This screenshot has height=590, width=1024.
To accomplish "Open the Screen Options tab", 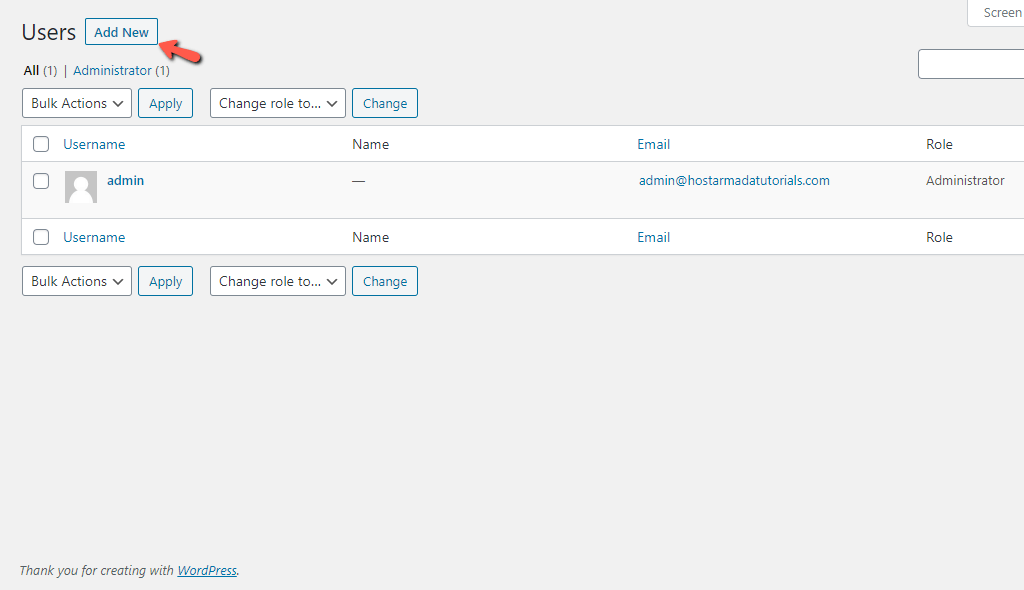I will coord(996,12).
